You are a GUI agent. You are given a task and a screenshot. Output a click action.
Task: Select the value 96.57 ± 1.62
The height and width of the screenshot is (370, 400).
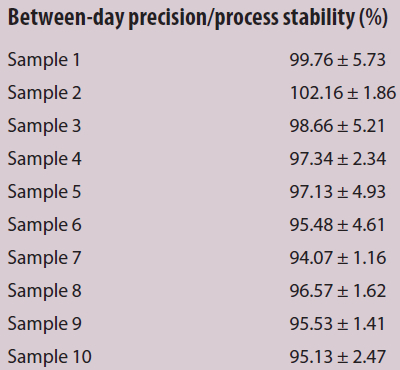click(x=338, y=291)
